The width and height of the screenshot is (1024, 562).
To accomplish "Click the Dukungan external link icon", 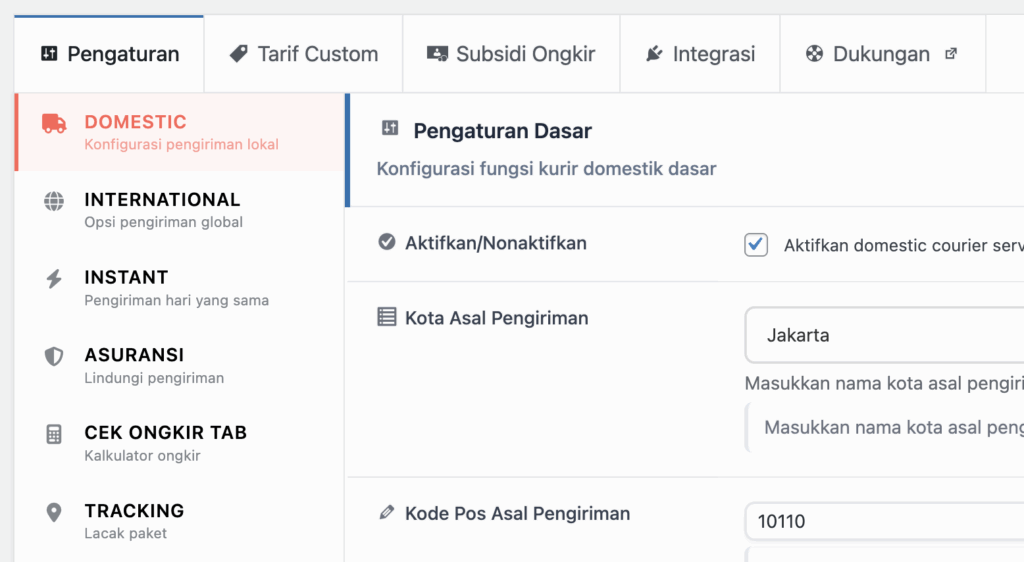I will pyautogui.click(x=950, y=54).
